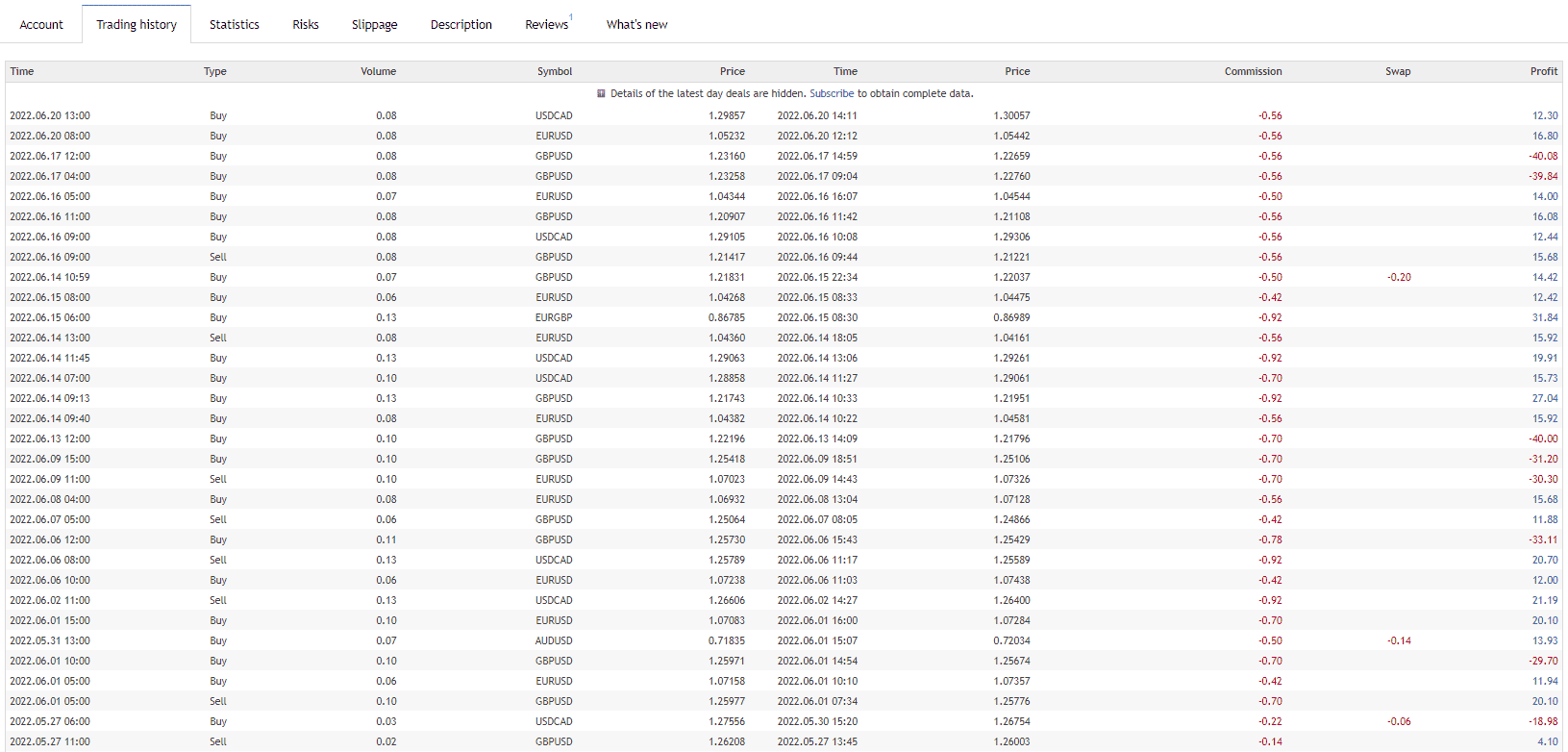Click the Type column header
This screenshot has width=1568, height=752.
[215, 71]
